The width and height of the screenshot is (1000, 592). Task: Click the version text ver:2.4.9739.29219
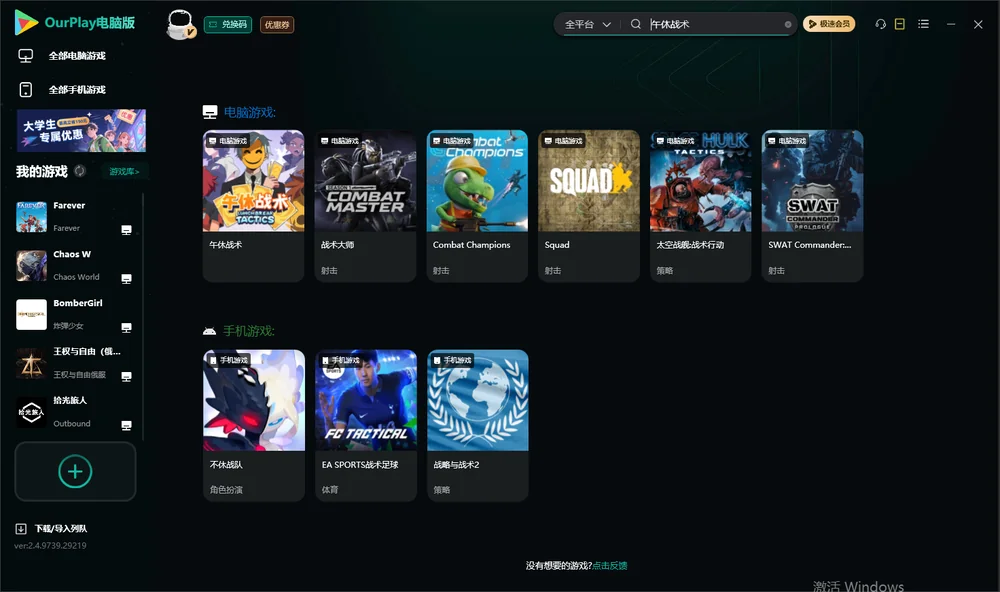(x=50, y=545)
